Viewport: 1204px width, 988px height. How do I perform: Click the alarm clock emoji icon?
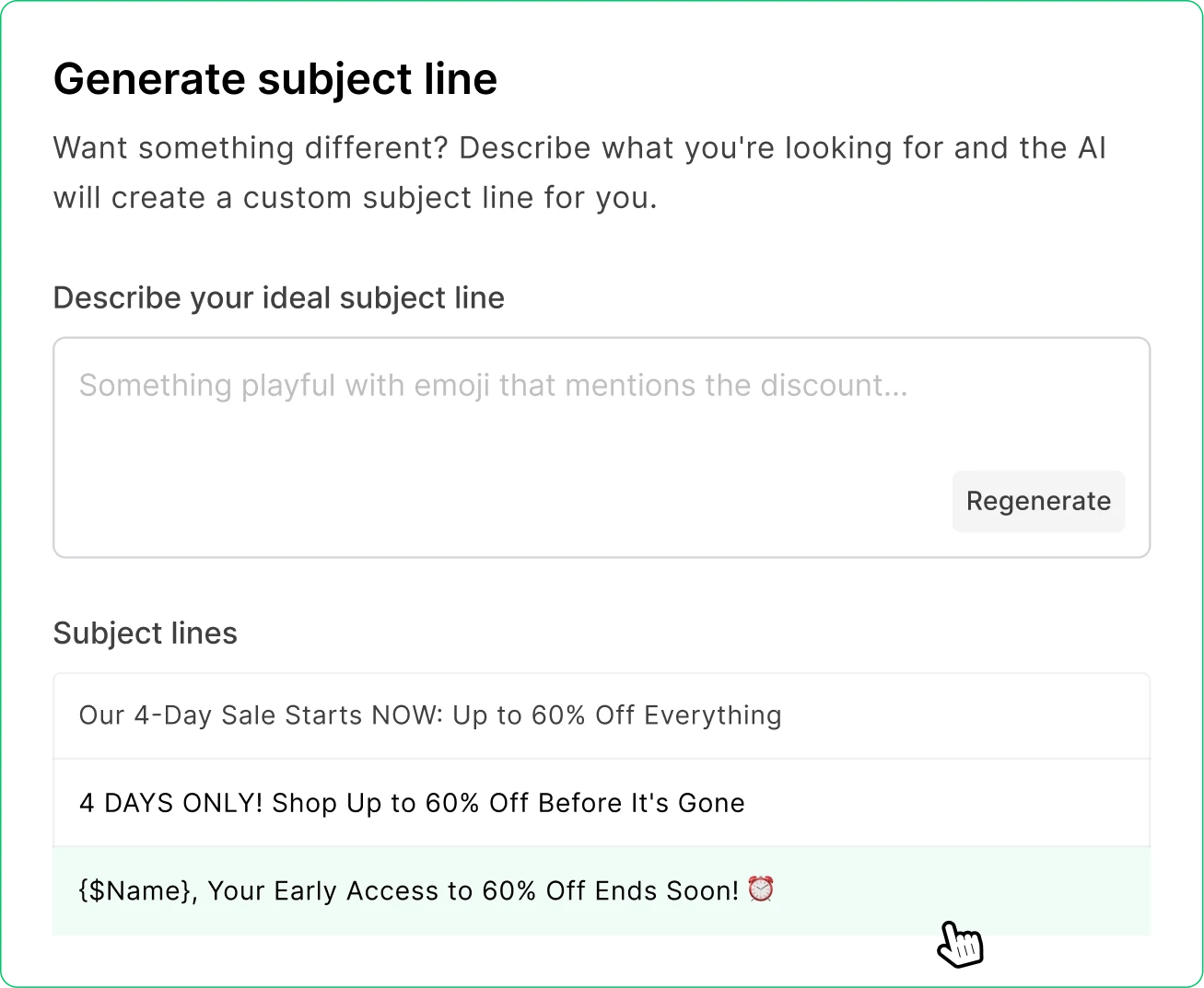(761, 889)
